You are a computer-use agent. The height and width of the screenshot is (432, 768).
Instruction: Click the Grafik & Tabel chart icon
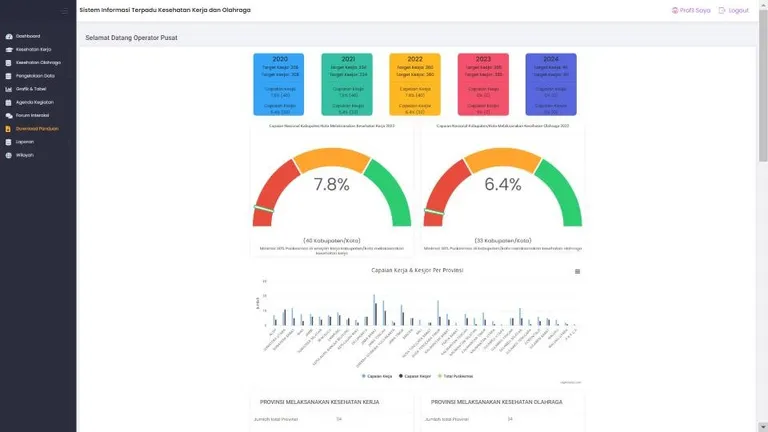pyautogui.click(x=8, y=89)
